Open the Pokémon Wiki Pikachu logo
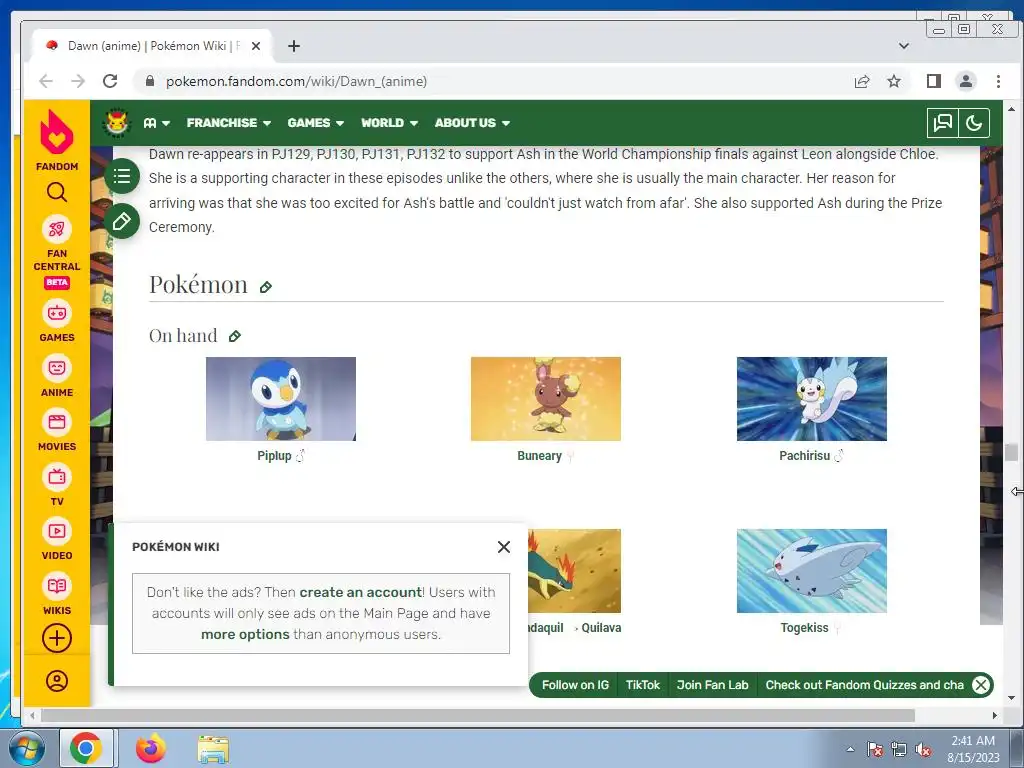 click(117, 122)
